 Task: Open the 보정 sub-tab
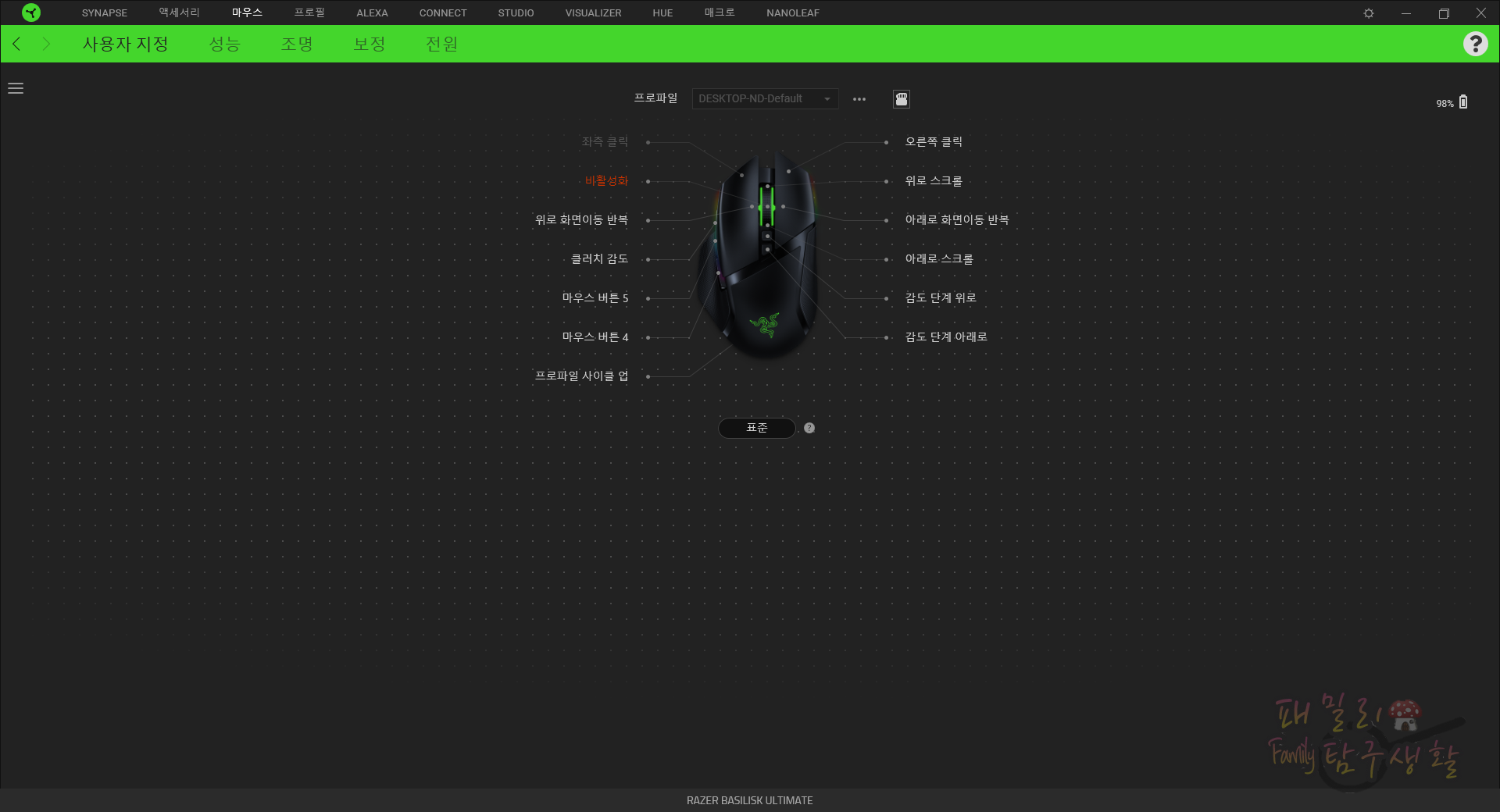tap(370, 45)
